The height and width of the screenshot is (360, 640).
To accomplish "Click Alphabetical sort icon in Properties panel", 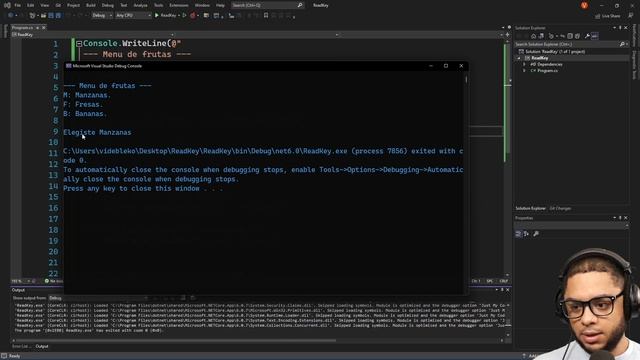I will click(x=527, y=234).
